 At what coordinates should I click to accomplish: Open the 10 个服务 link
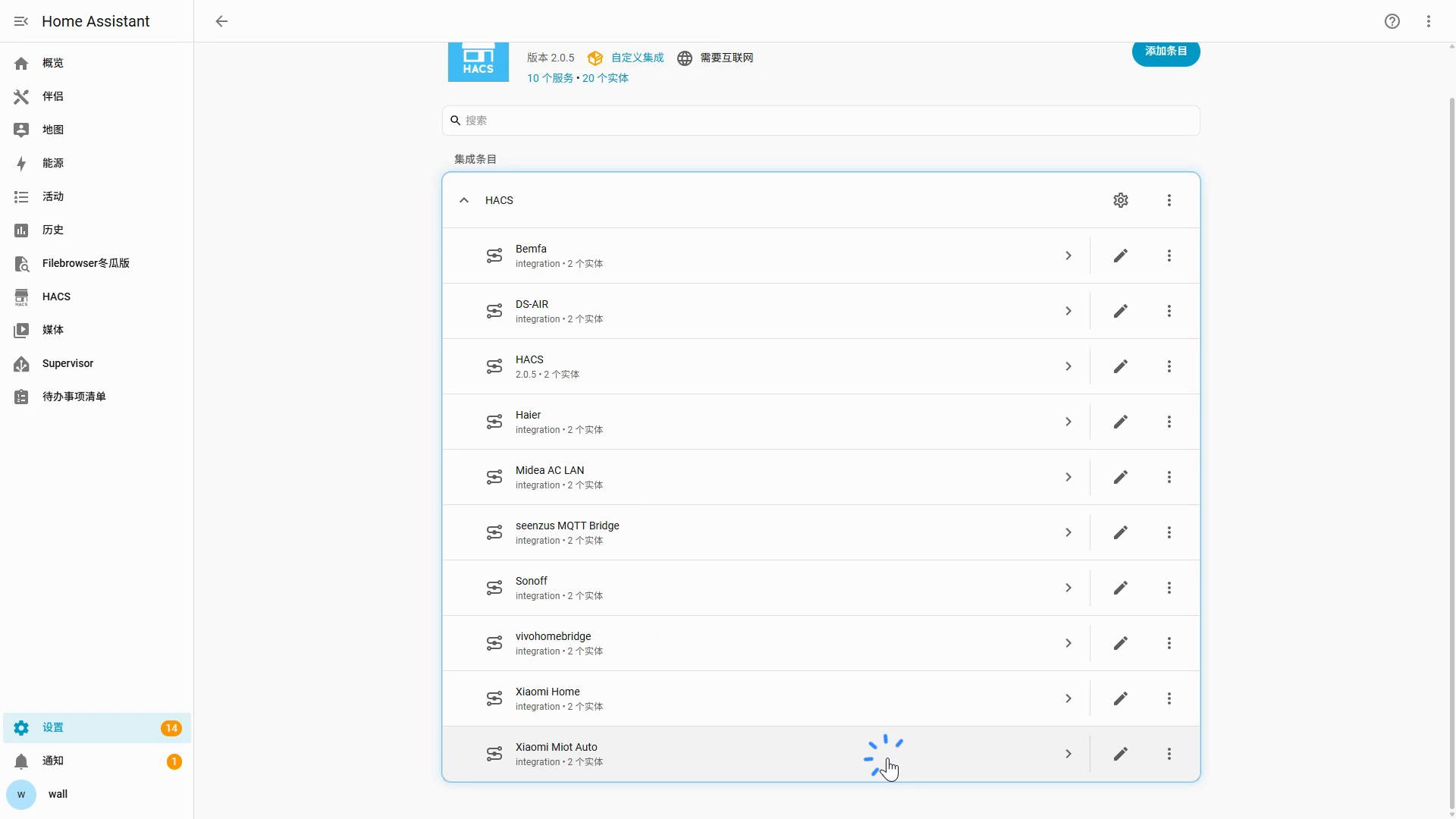pos(551,78)
